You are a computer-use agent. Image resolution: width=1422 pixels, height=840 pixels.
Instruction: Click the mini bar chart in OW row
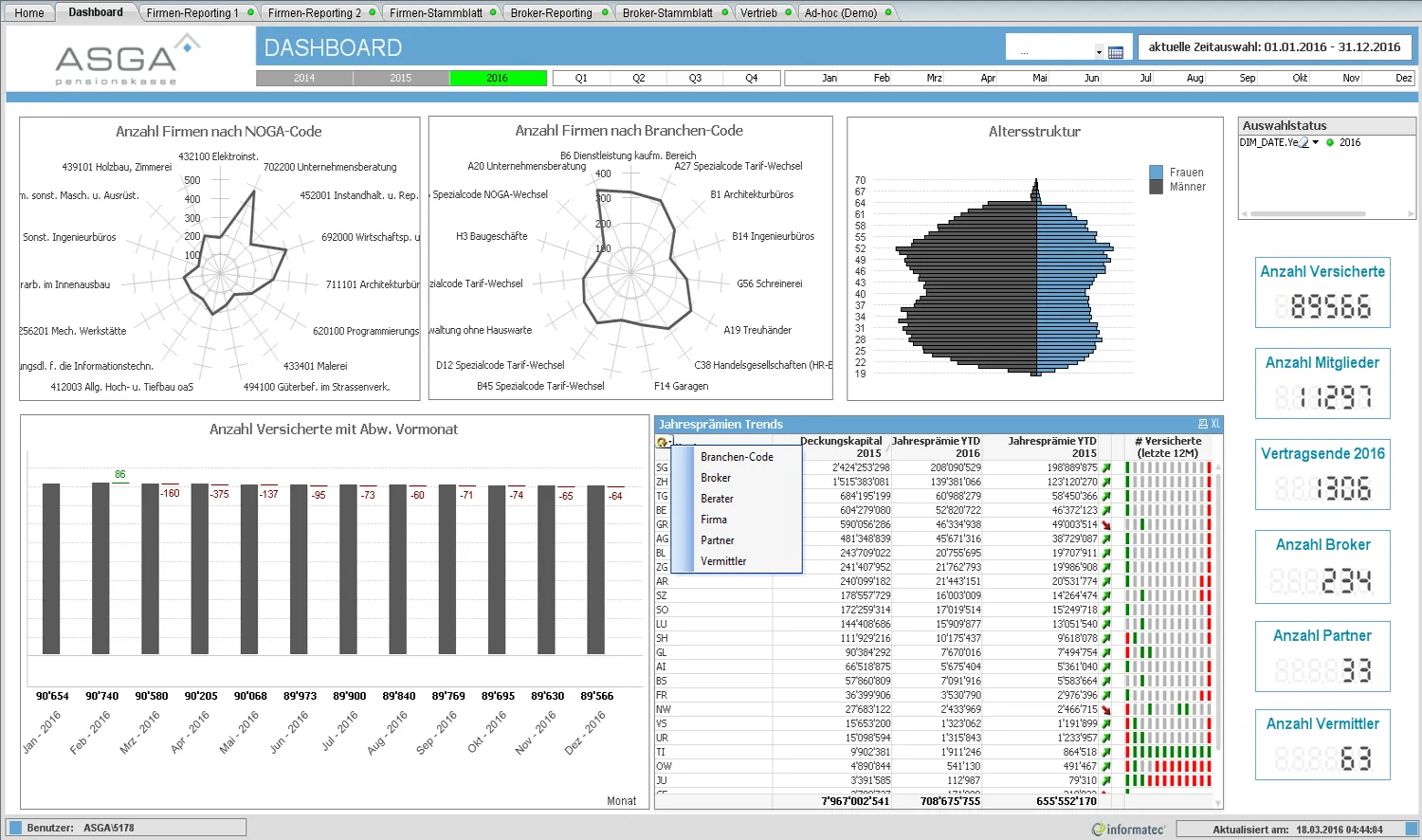(1169, 766)
